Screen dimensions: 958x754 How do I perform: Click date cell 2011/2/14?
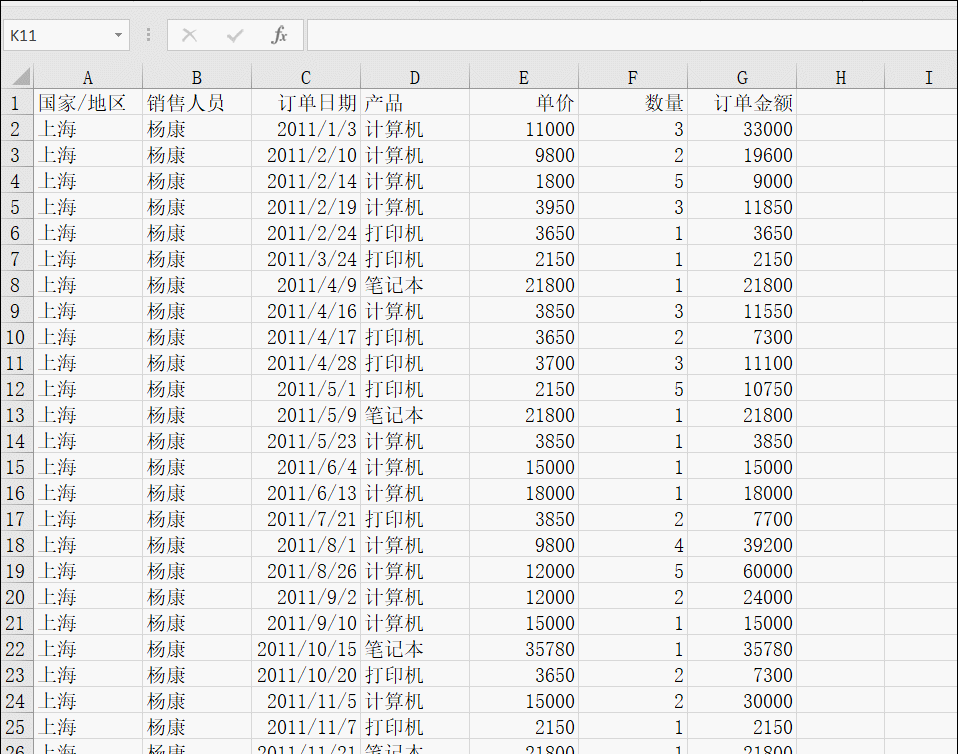pos(306,181)
